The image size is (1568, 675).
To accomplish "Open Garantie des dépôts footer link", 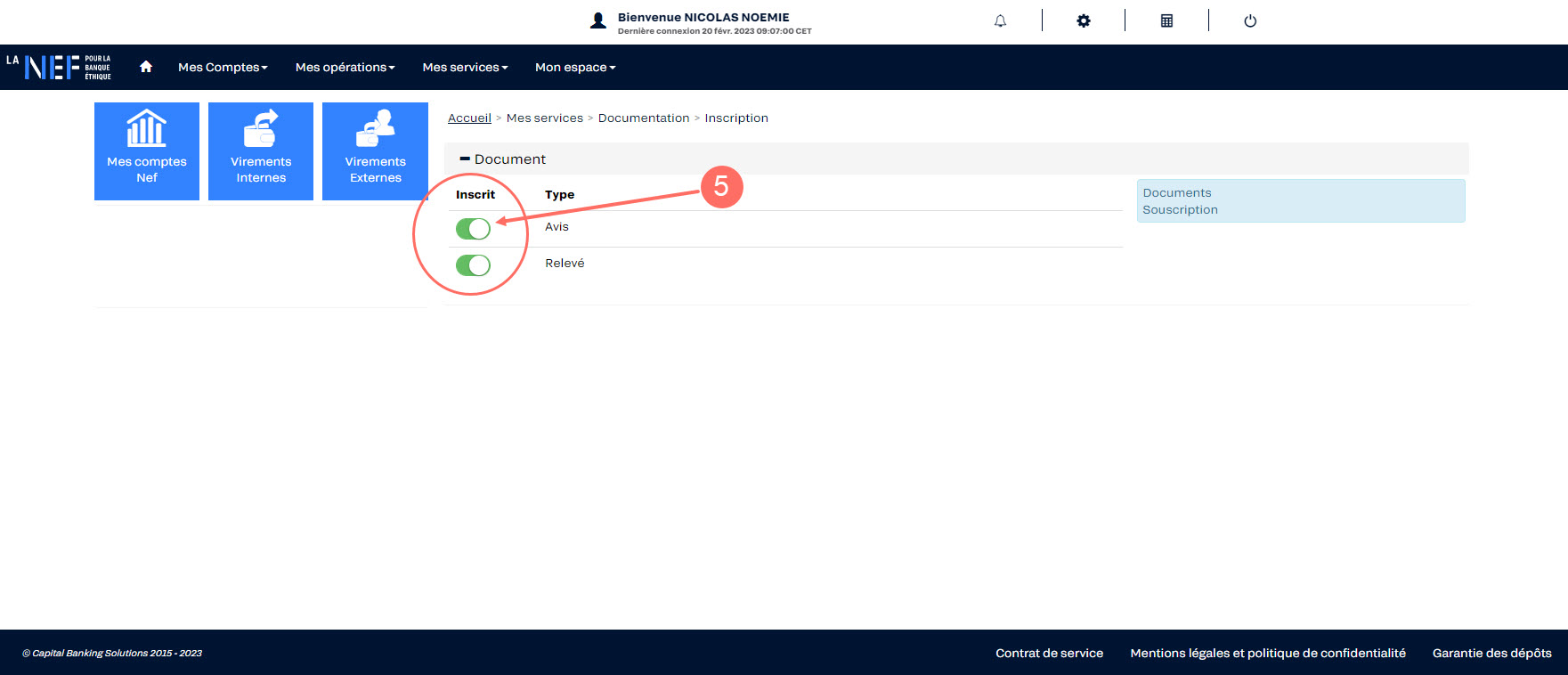I will tap(1491, 654).
